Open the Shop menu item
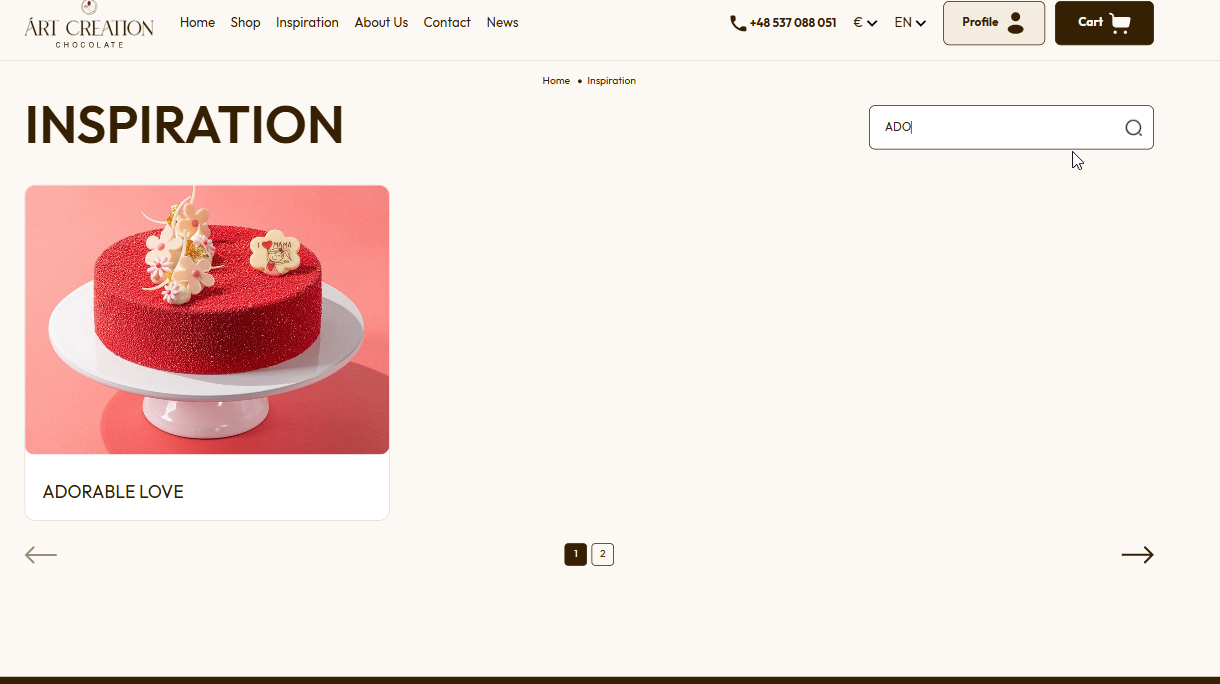Screen dimensions: 1220x684 [245, 23]
